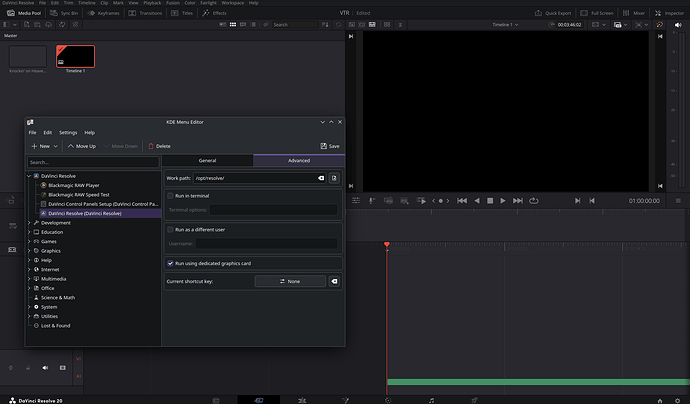Uncheck Run using dedicated graphics card
The width and height of the screenshot is (690, 404).
pos(170,263)
